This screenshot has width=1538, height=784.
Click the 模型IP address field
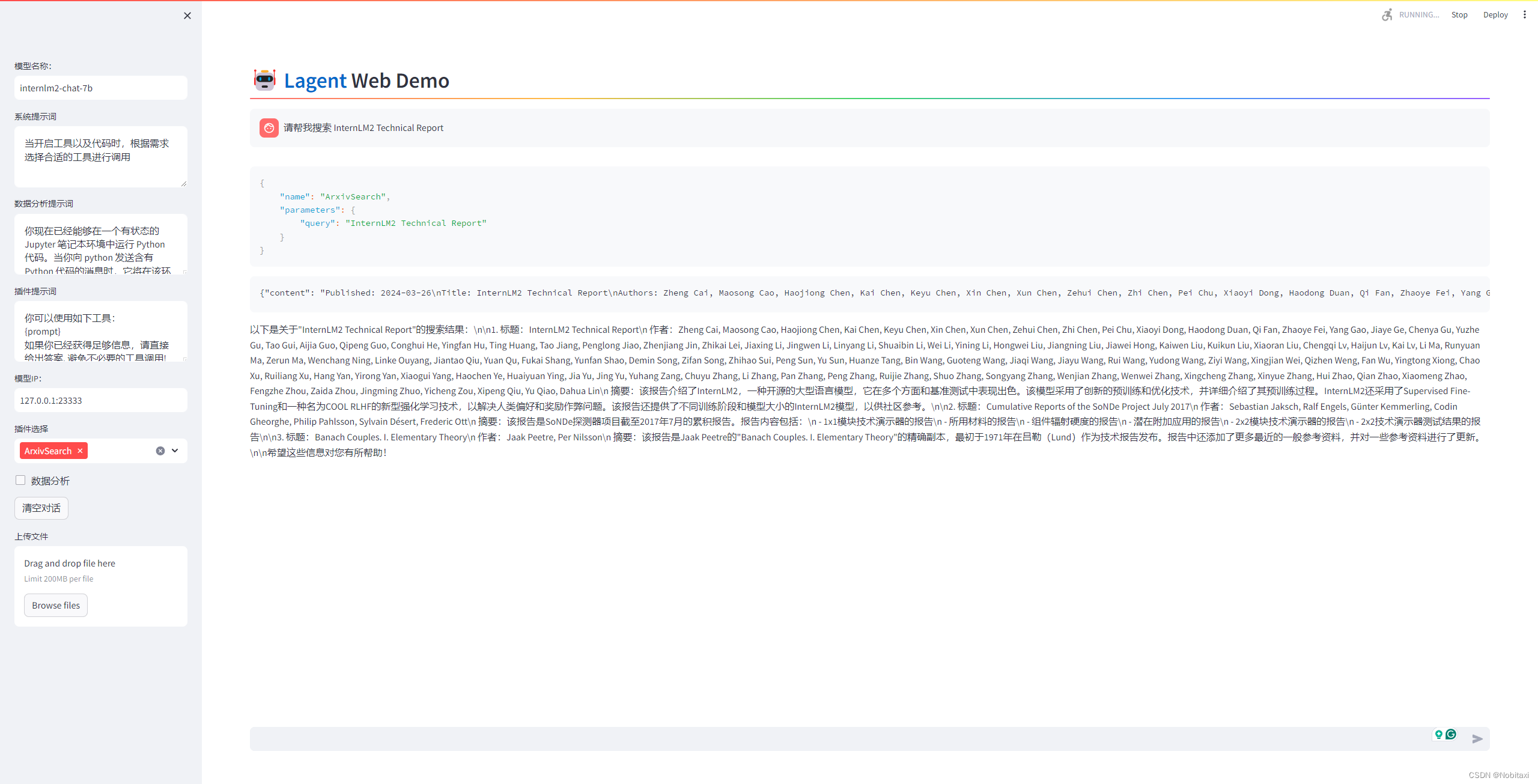pos(100,400)
